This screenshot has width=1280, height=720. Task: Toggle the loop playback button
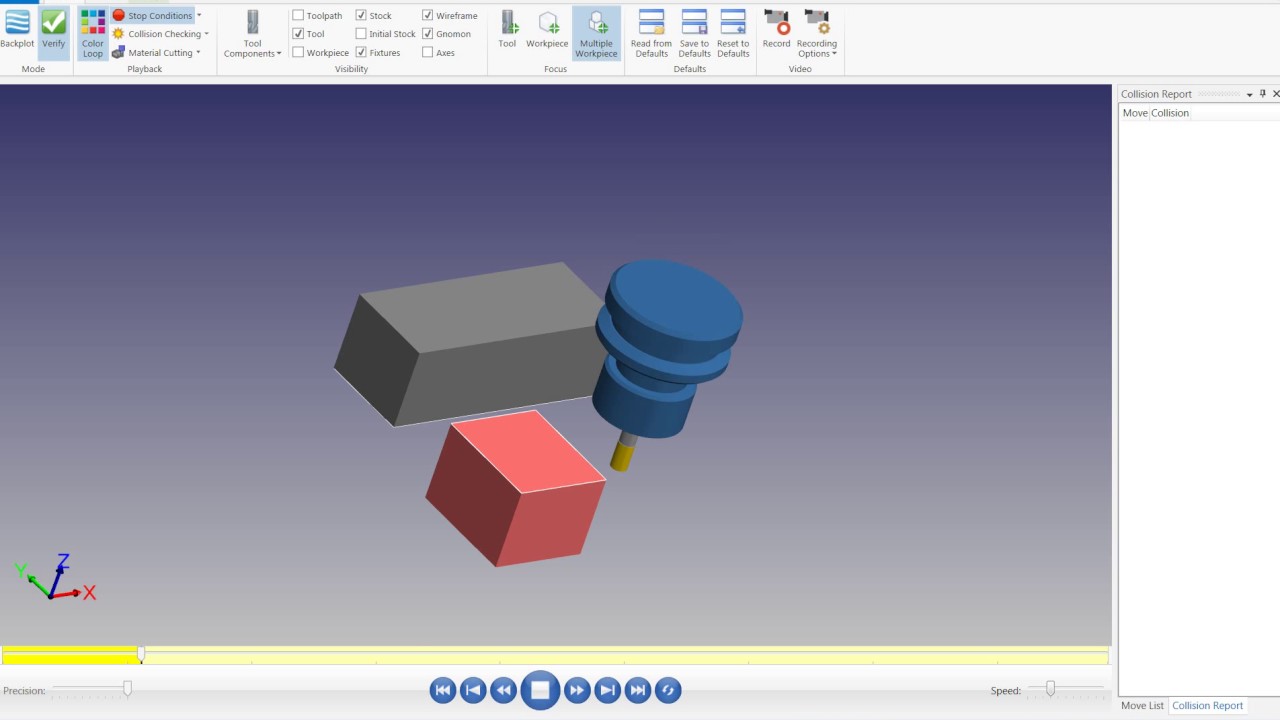[x=668, y=690]
